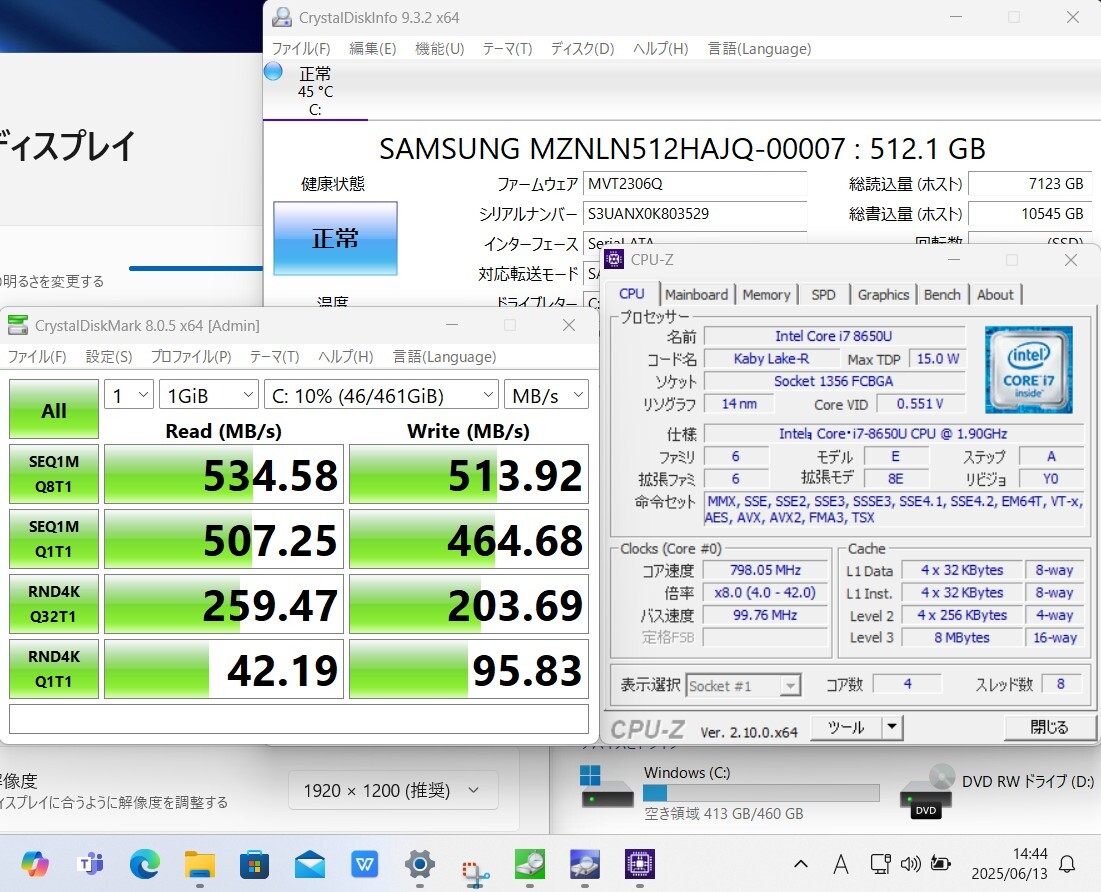The width and height of the screenshot is (1101, 892).
Task: Open the WPS Office taskbar icon
Action: point(364,864)
